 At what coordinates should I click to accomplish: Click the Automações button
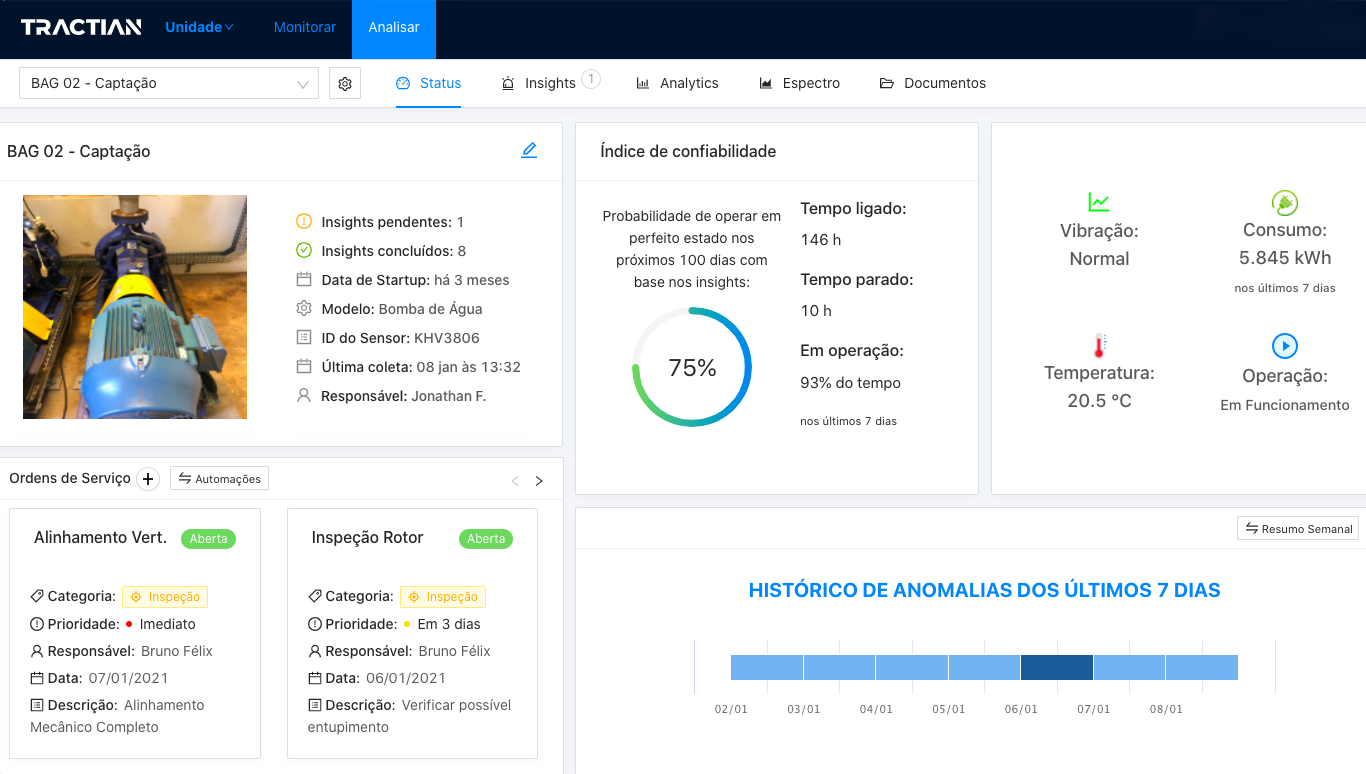pos(219,478)
